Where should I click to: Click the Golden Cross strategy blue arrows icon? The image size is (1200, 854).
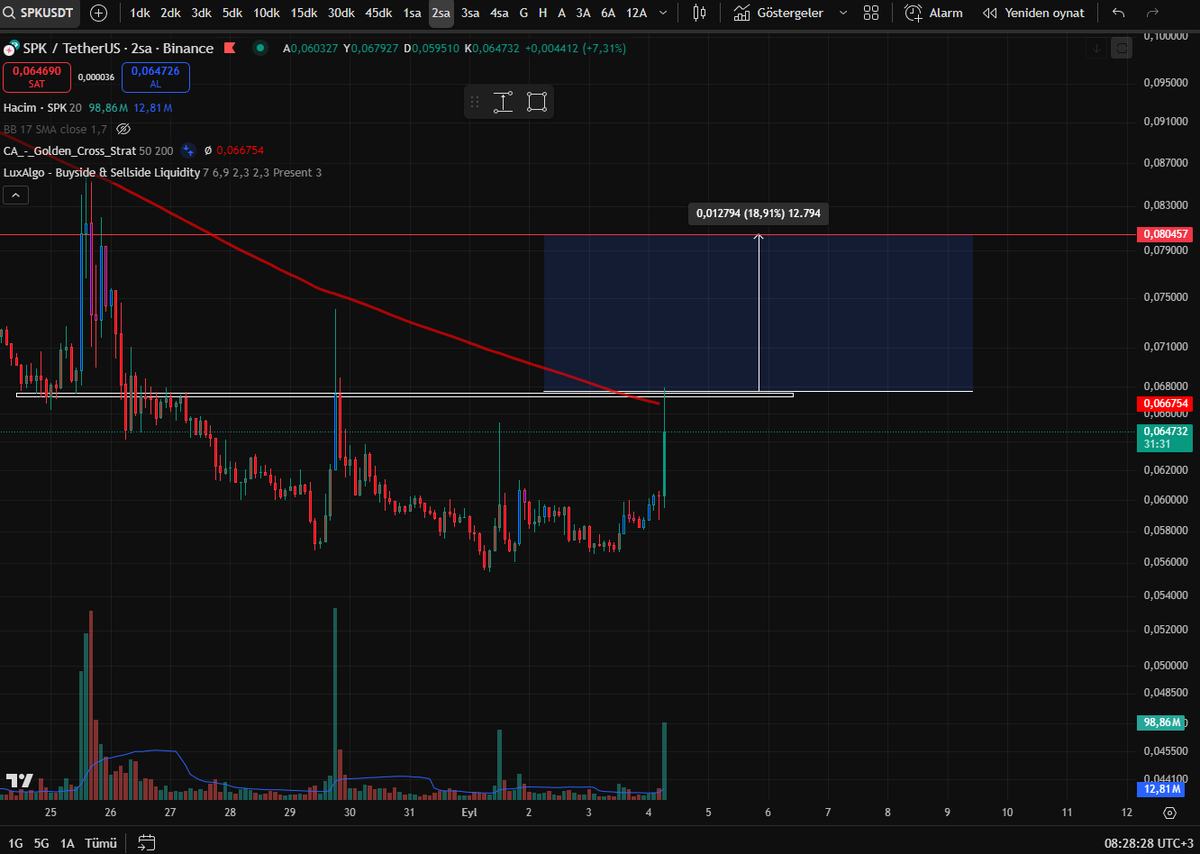coord(187,150)
